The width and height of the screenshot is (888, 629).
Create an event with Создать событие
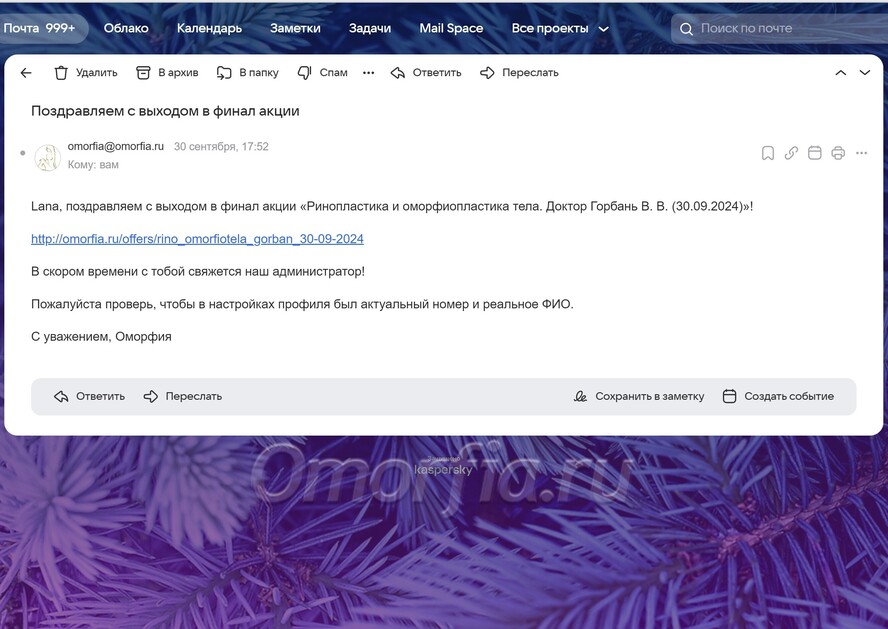coord(778,396)
